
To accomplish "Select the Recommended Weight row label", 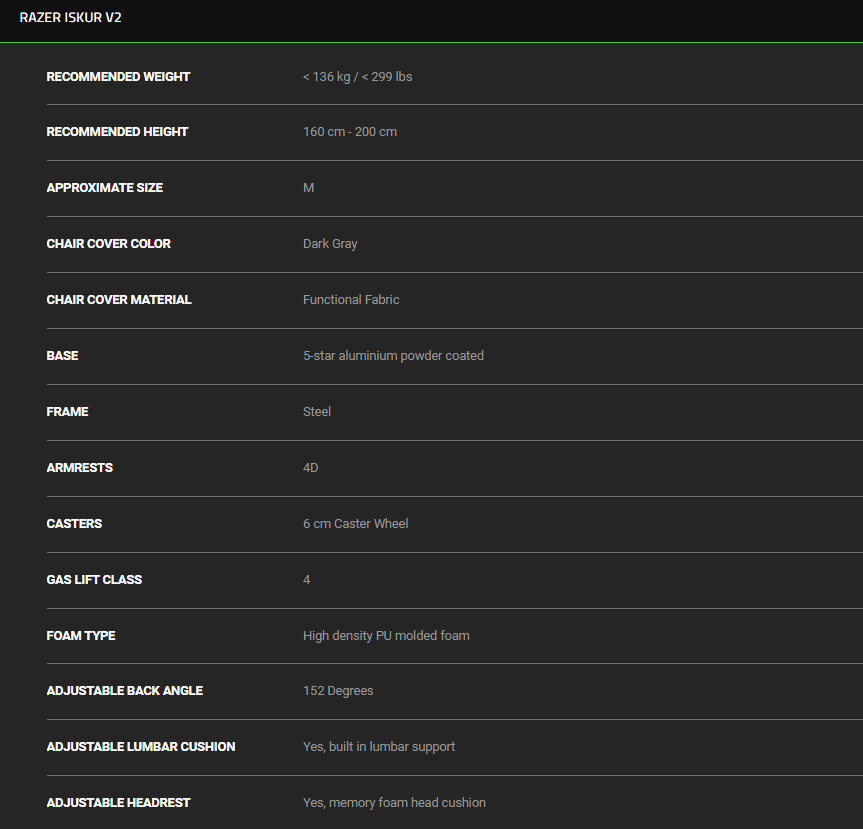I will click(118, 77).
